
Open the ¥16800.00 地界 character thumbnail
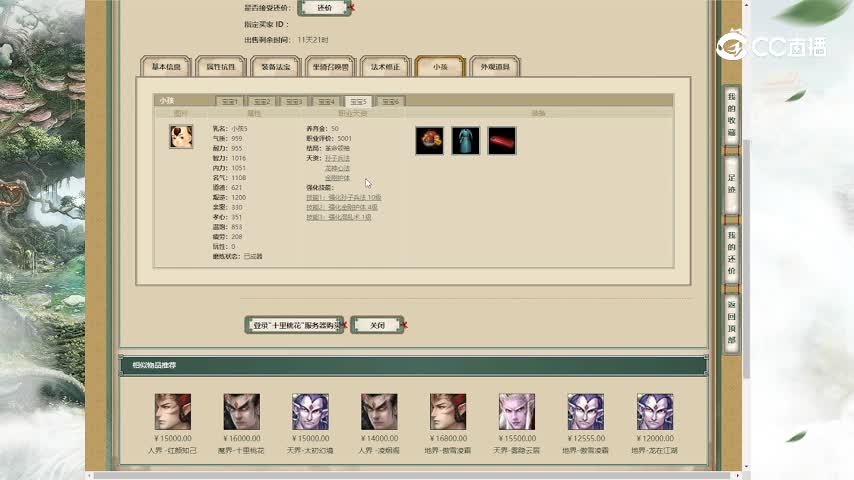point(448,412)
